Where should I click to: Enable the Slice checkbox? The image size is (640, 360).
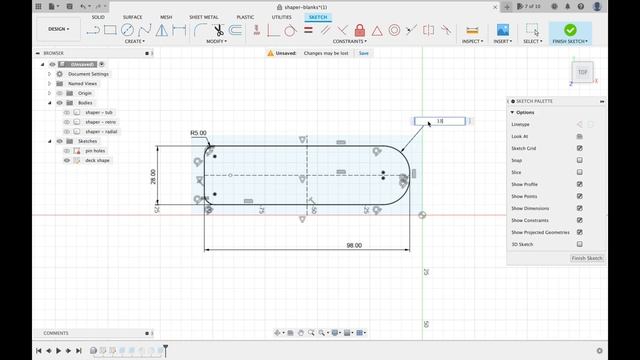[x=580, y=172]
